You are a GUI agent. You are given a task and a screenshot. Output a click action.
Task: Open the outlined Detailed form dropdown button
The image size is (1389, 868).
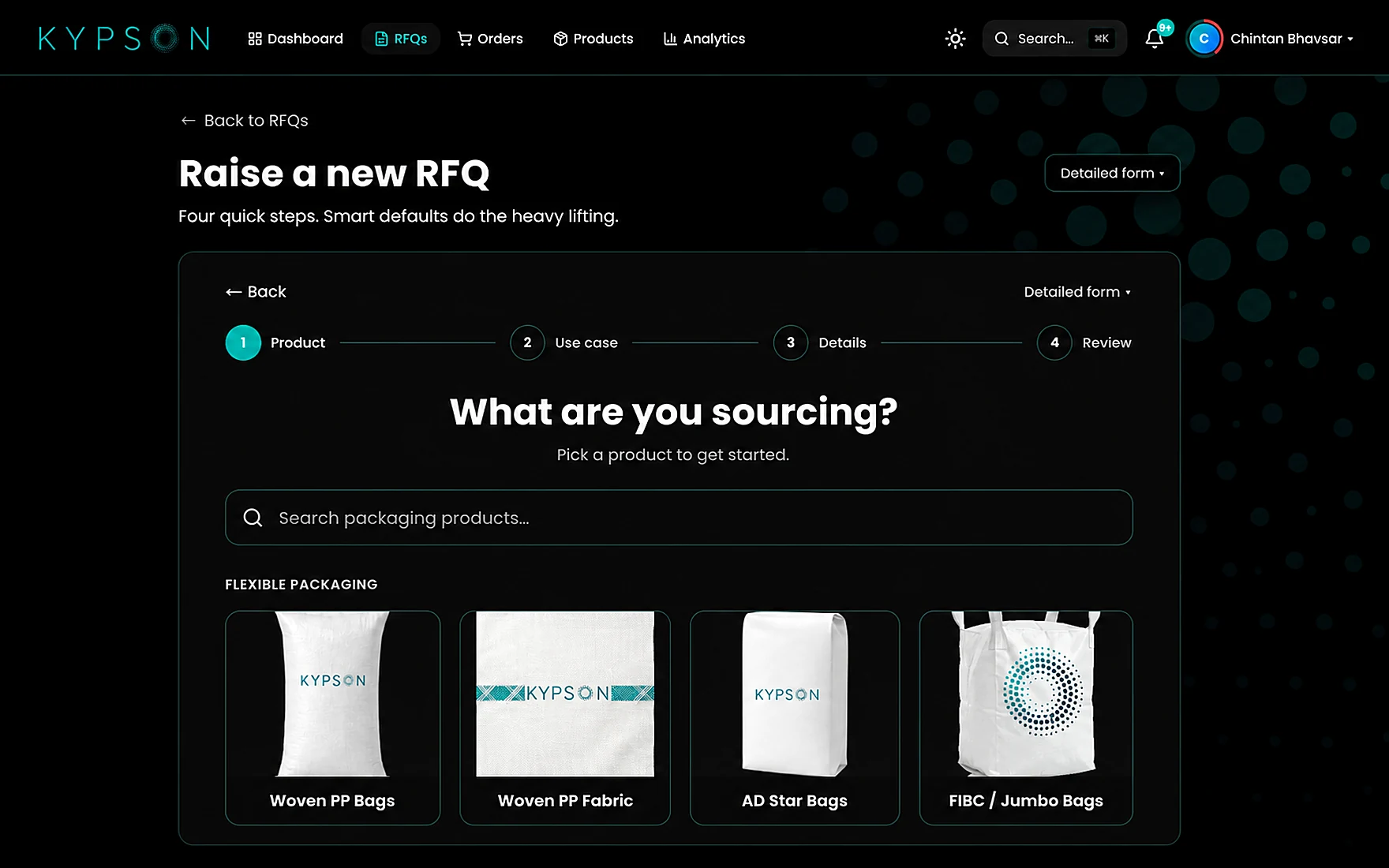click(x=1112, y=173)
